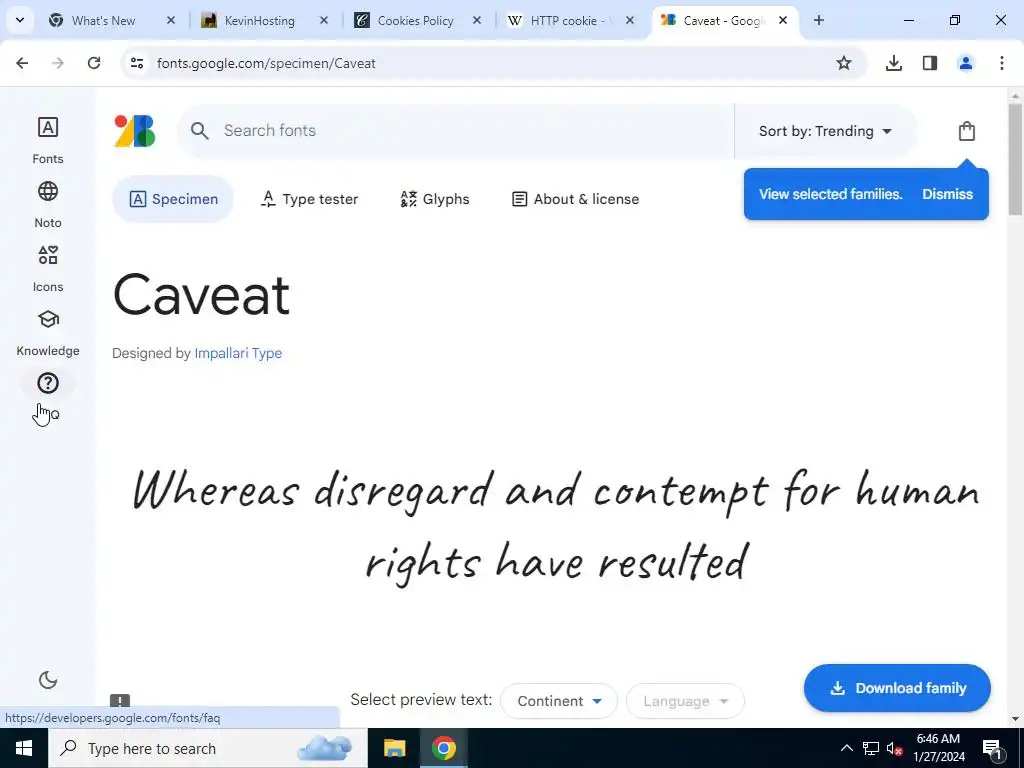Switch to About & license tab
This screenshot has height=768, width=1024.
coord(575,199)
